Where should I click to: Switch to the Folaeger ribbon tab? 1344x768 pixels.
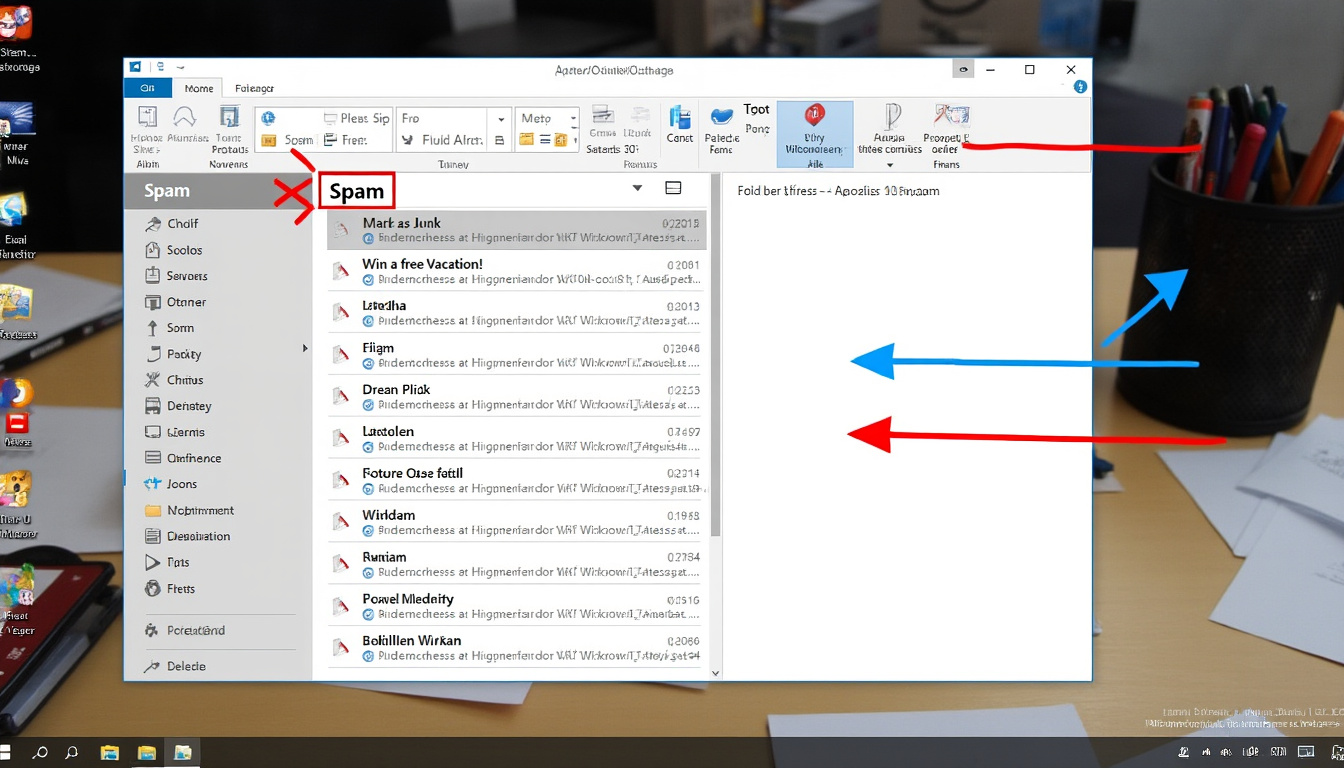254,88
